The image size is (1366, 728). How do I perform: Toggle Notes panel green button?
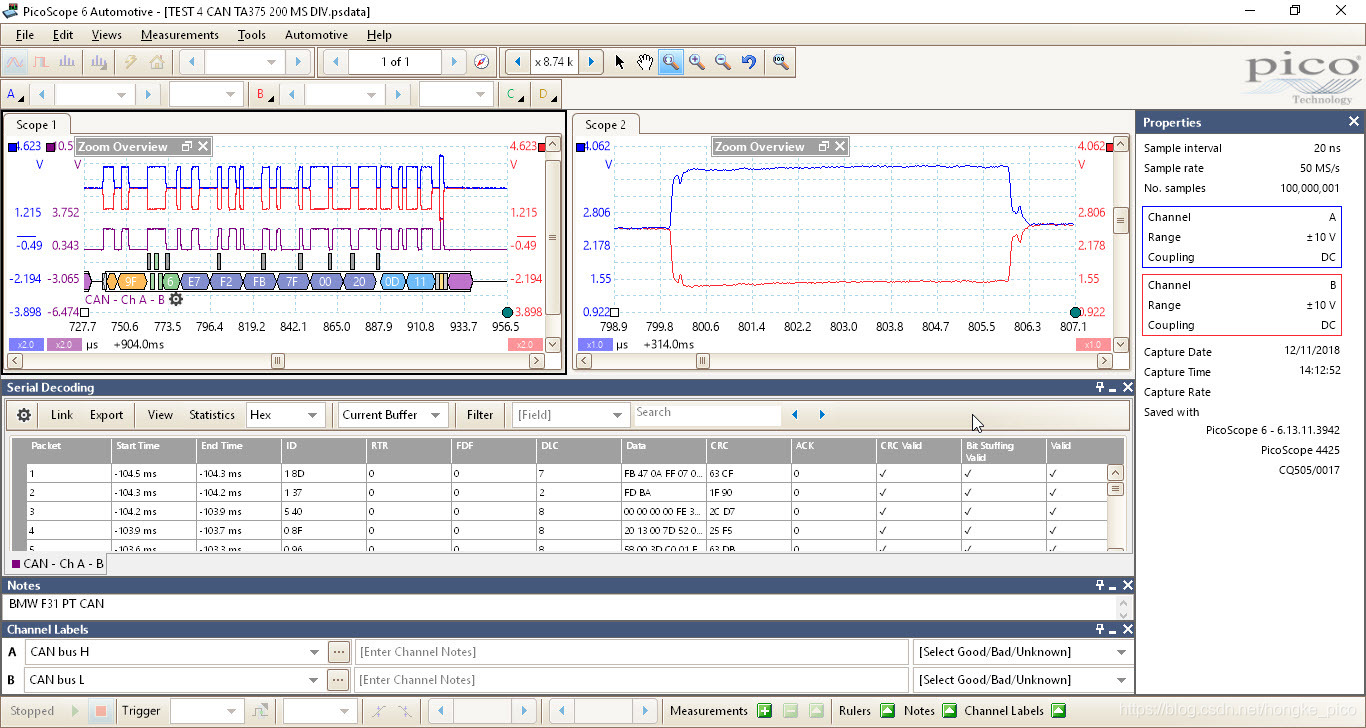click(x=949, y=711)
